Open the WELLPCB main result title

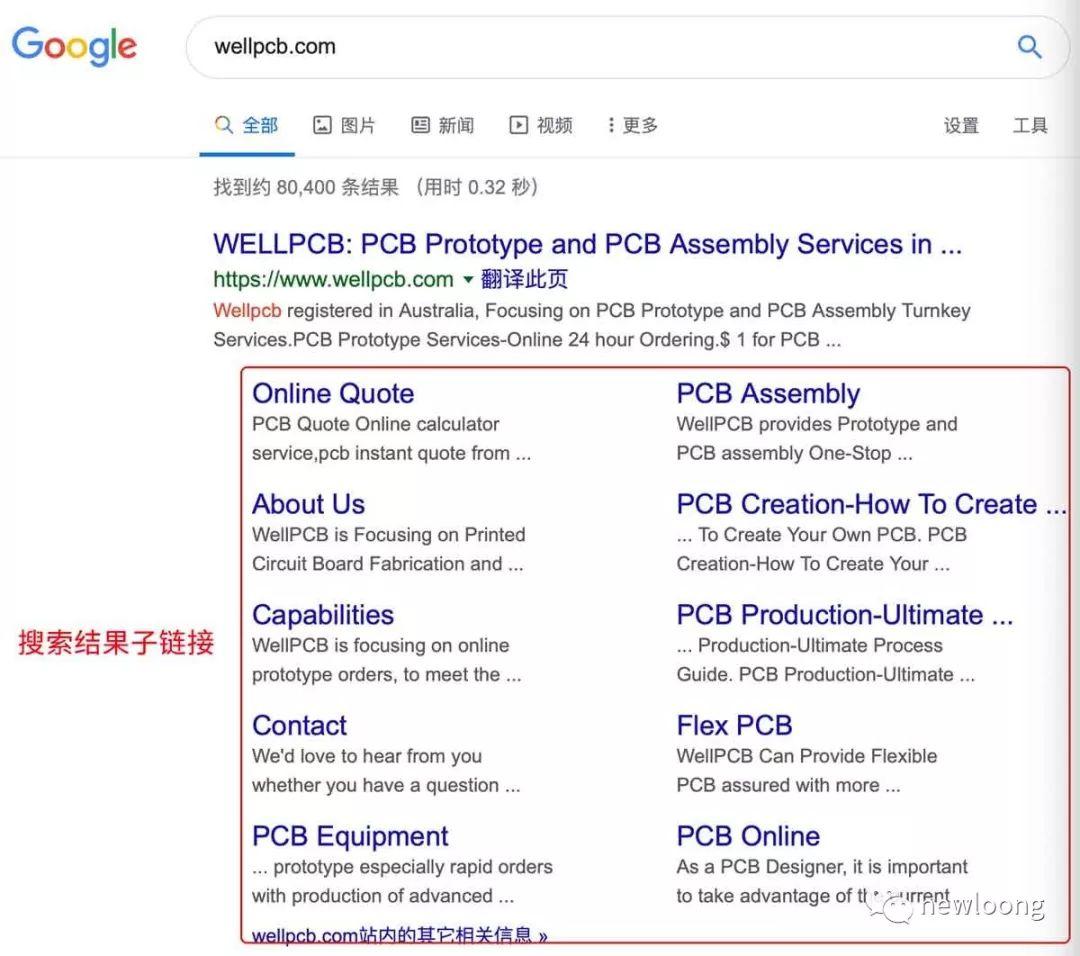click(x=588, y=244)
